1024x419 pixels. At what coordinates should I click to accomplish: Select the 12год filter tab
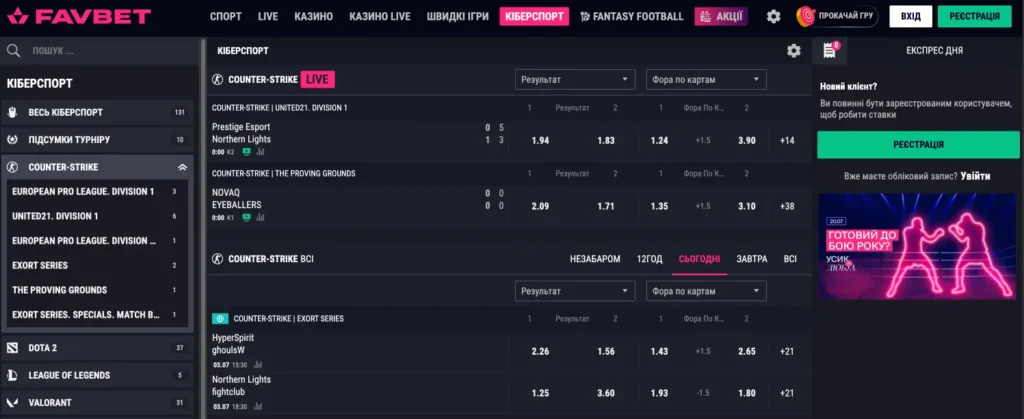tap(650, 259)
